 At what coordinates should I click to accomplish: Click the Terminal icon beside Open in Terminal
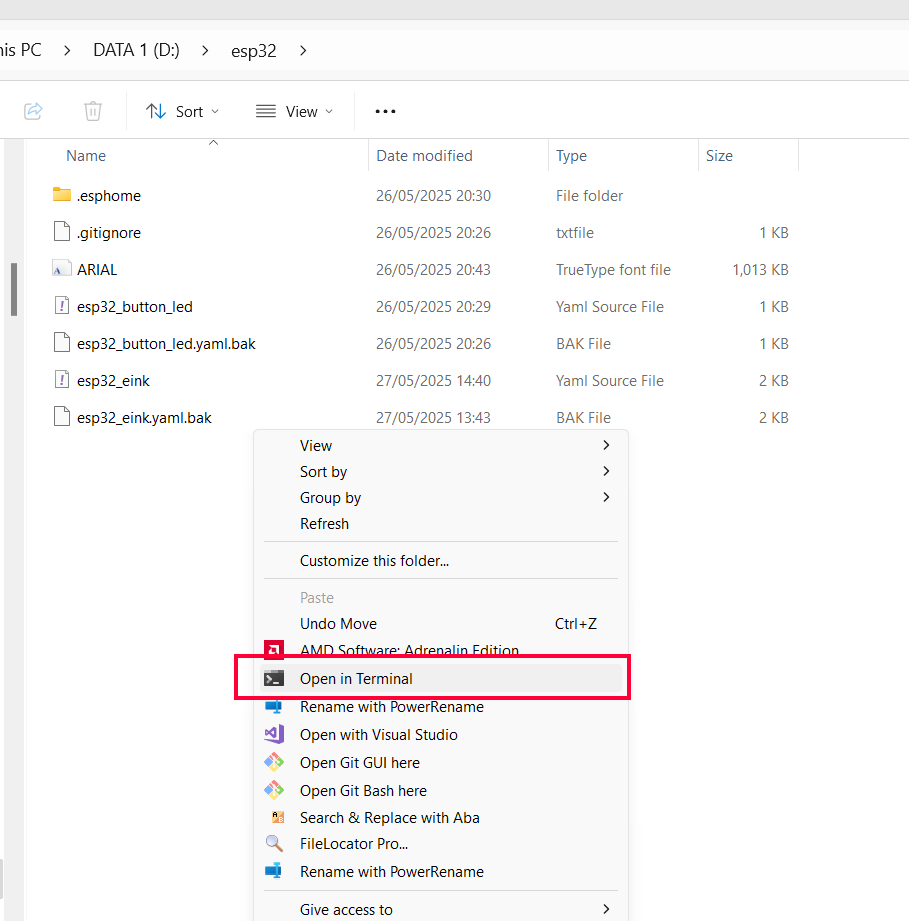click(274, 678)
